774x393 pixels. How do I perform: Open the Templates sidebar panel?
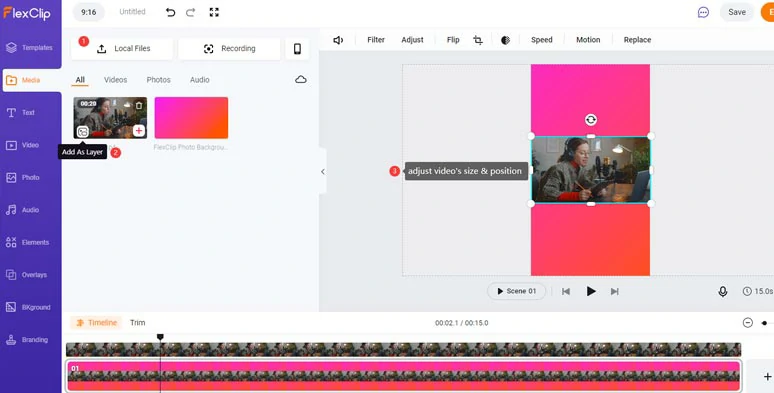click(30, 47)
